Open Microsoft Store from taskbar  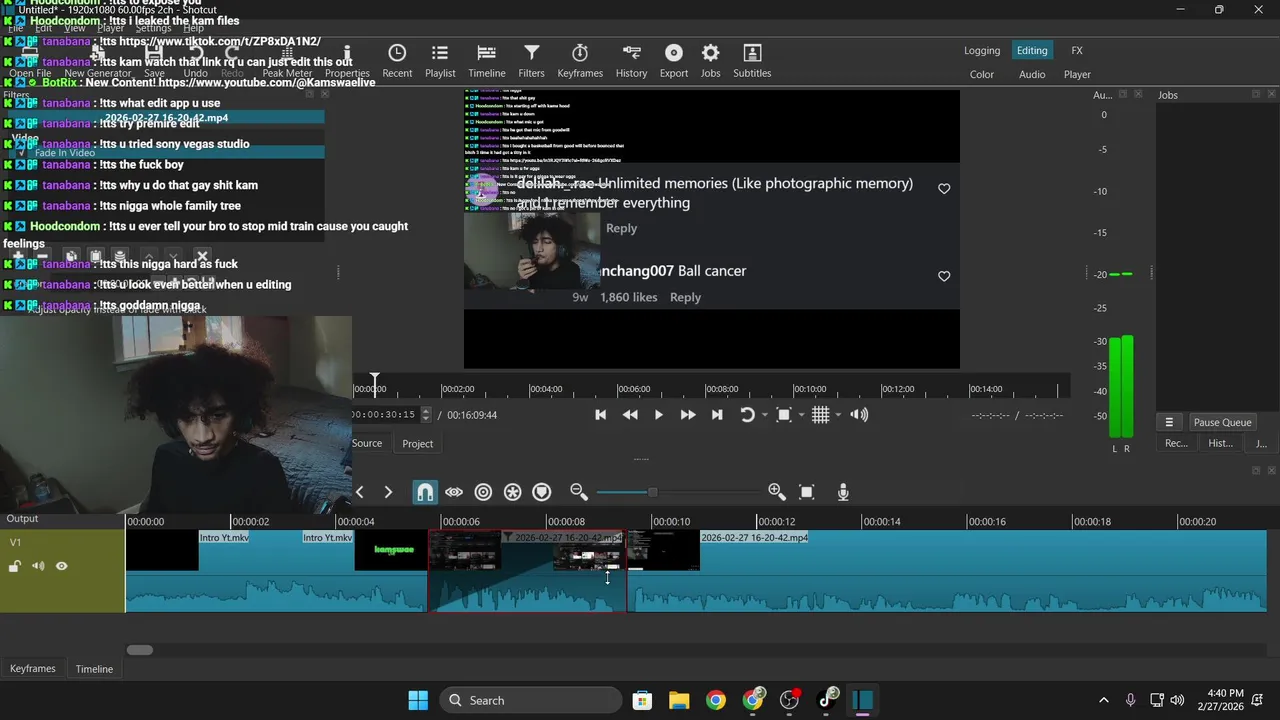click(642, 700)
